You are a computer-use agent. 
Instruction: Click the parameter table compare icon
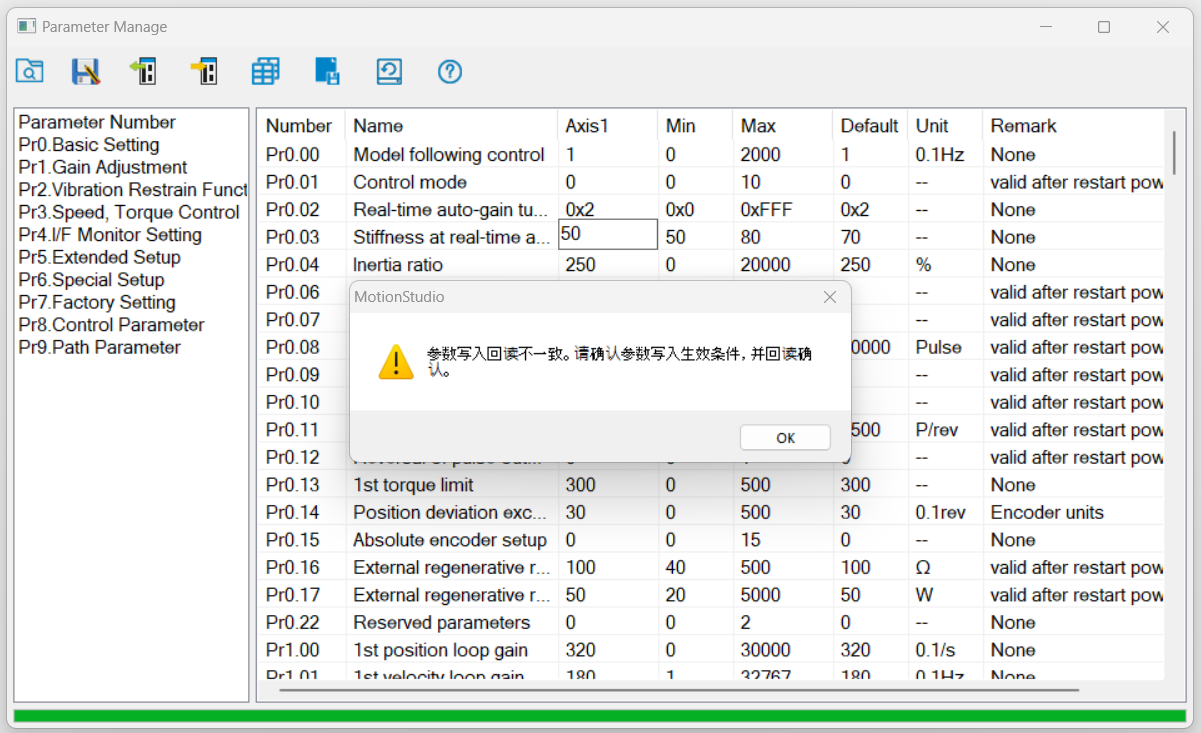click(265, 71)
